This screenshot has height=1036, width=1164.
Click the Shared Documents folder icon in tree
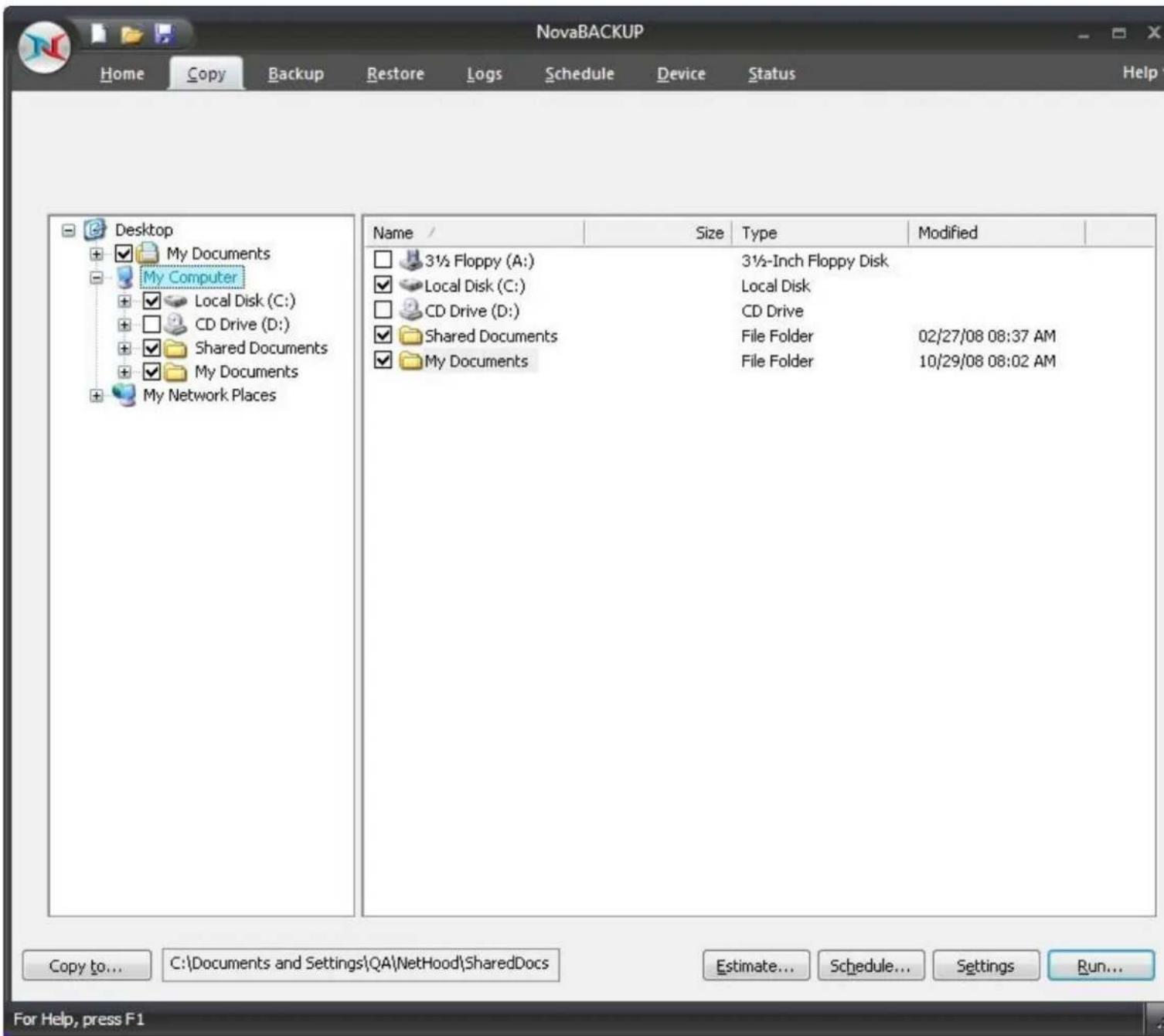click(x=176, y=348)
